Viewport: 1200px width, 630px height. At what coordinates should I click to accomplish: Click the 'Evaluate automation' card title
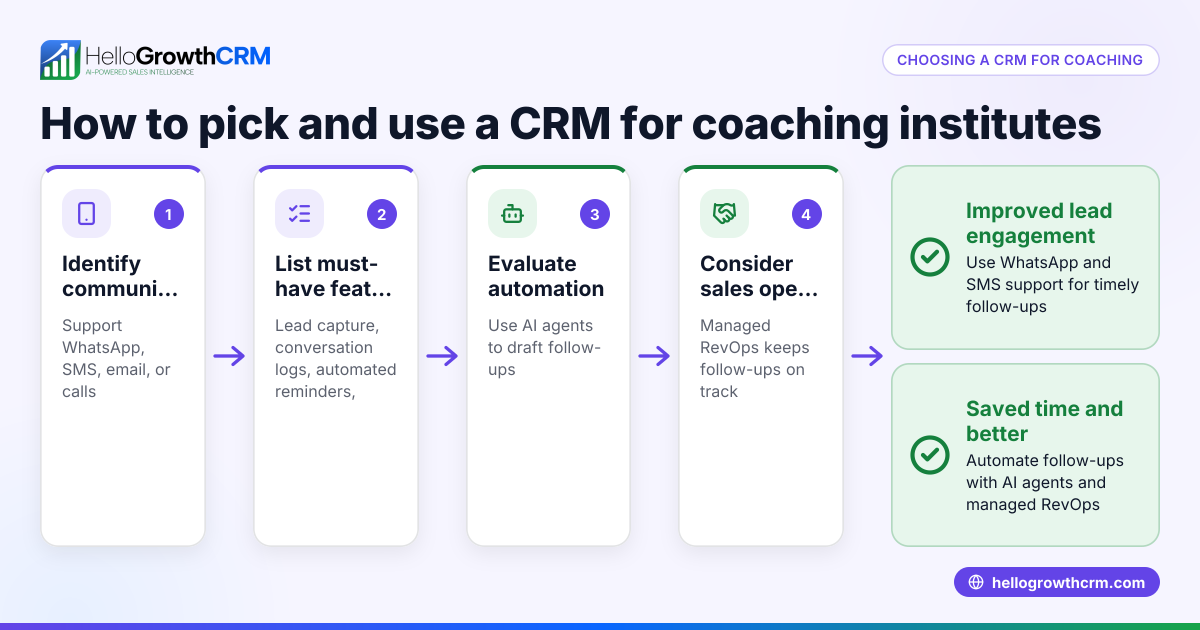point(546,276)
